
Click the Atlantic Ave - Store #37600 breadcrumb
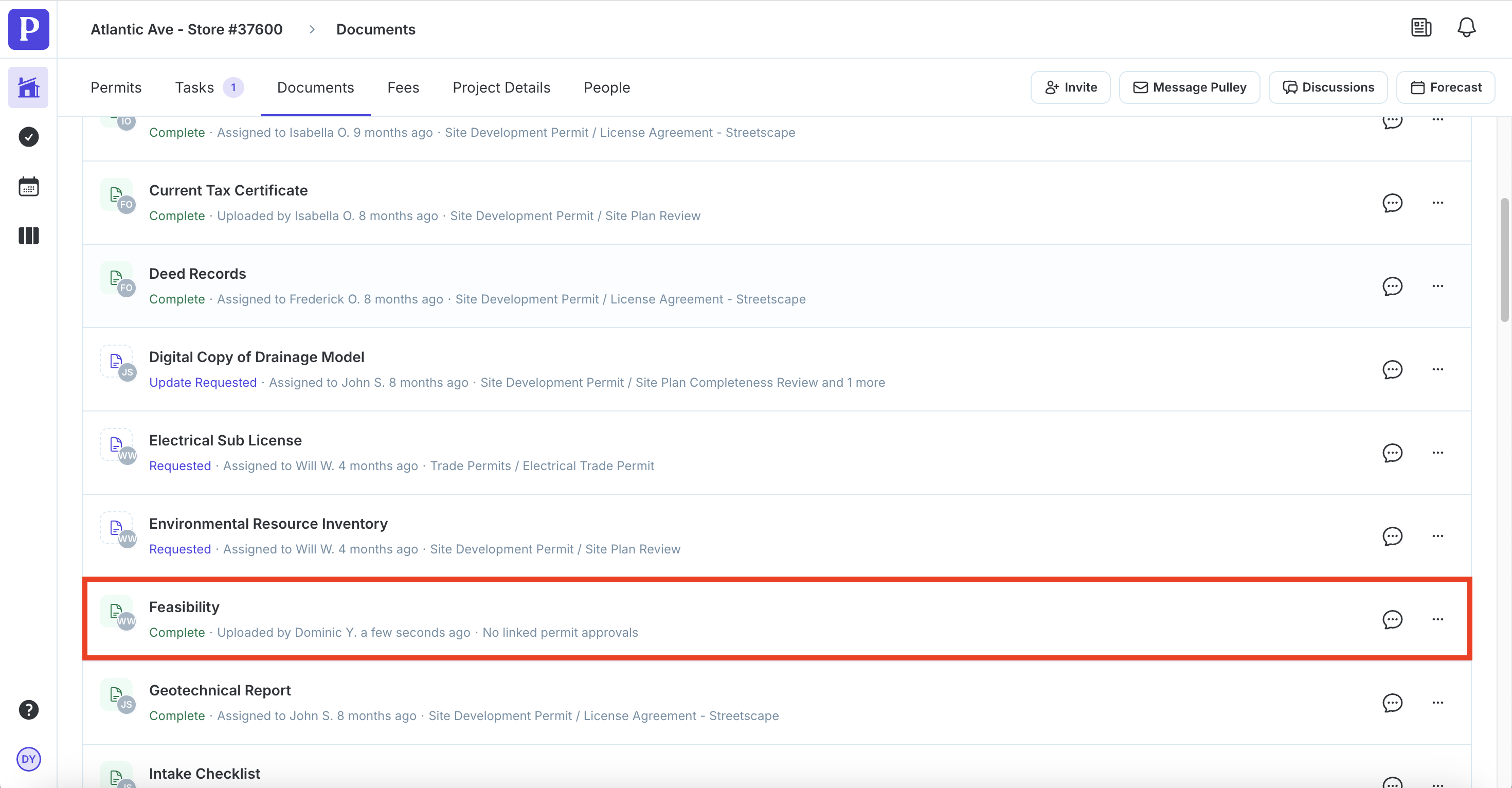pyautogui.click(x=186, y=29)
